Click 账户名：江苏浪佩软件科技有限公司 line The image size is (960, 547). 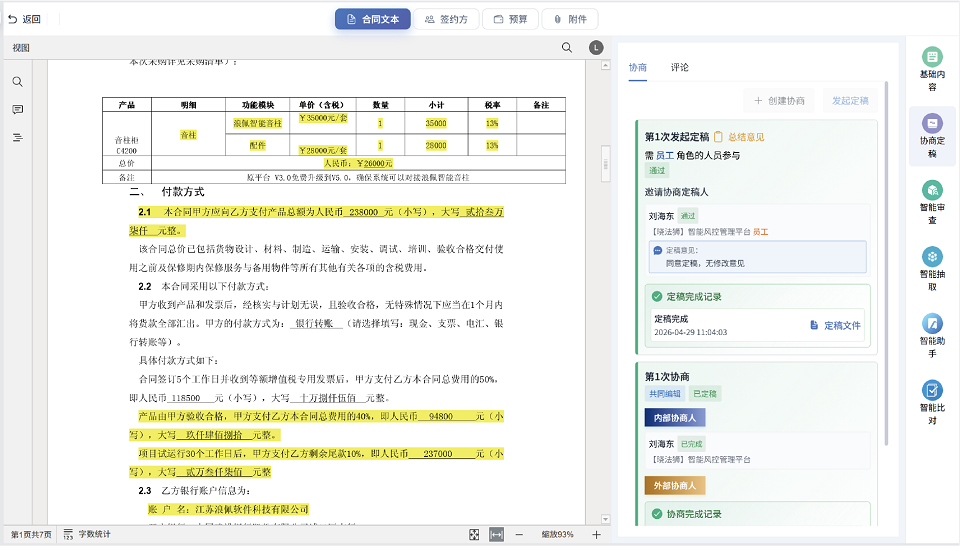pyautogui.click(x=228, y=510)
